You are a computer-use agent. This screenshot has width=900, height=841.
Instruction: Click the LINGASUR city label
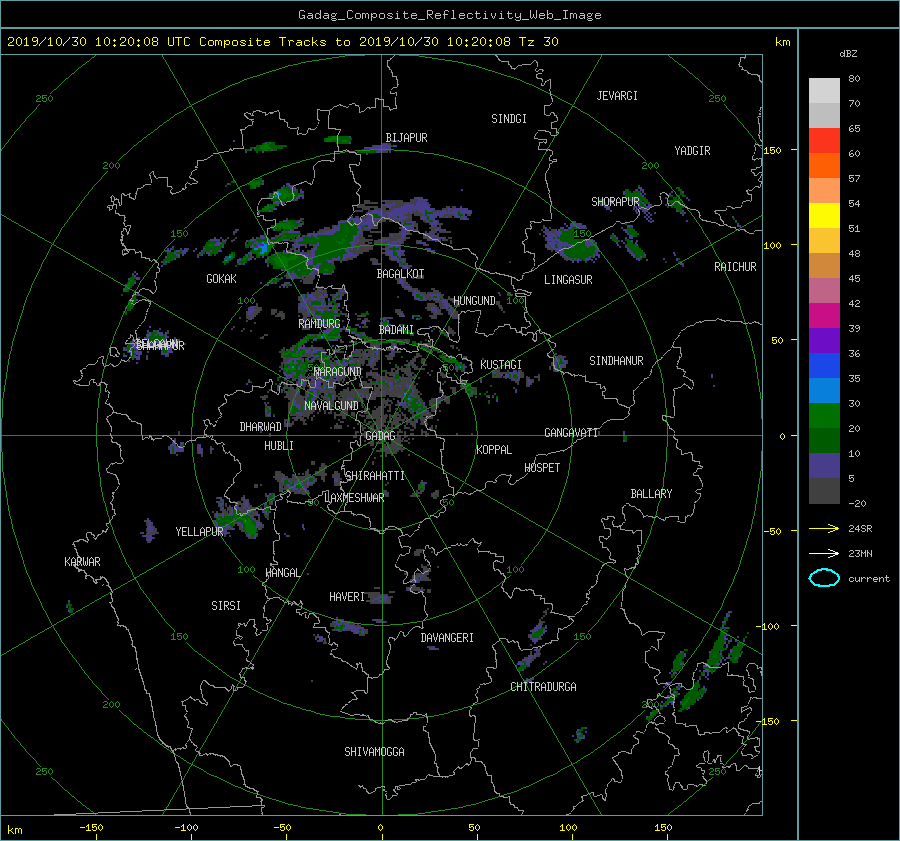point(568,280)
